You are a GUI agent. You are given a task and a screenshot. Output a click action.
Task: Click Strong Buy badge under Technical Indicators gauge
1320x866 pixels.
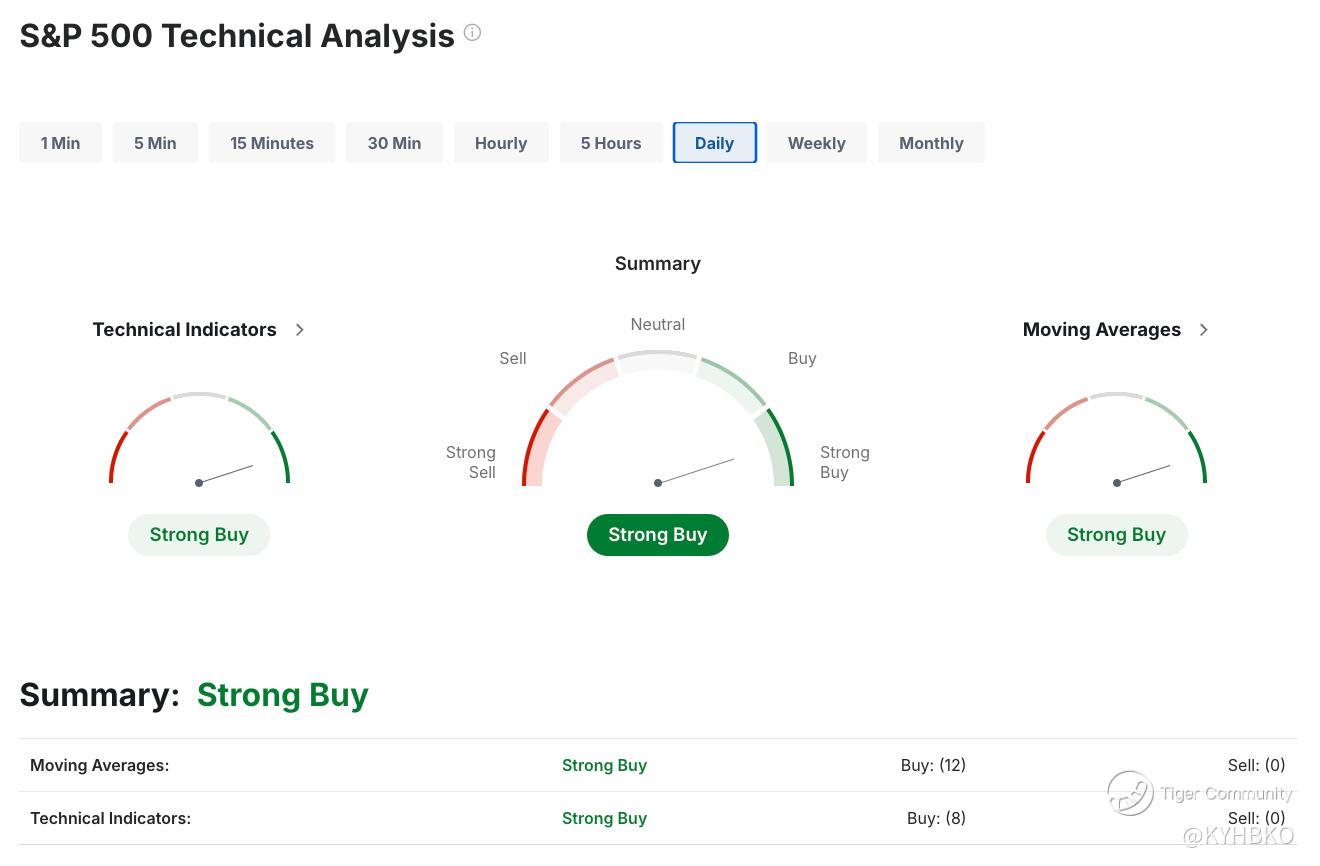coord(199,535)
